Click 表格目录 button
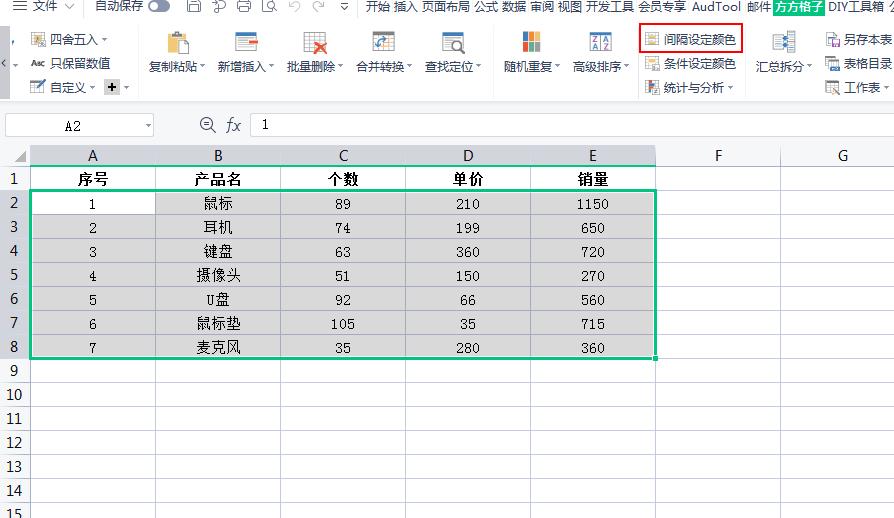 click(859, 63)
